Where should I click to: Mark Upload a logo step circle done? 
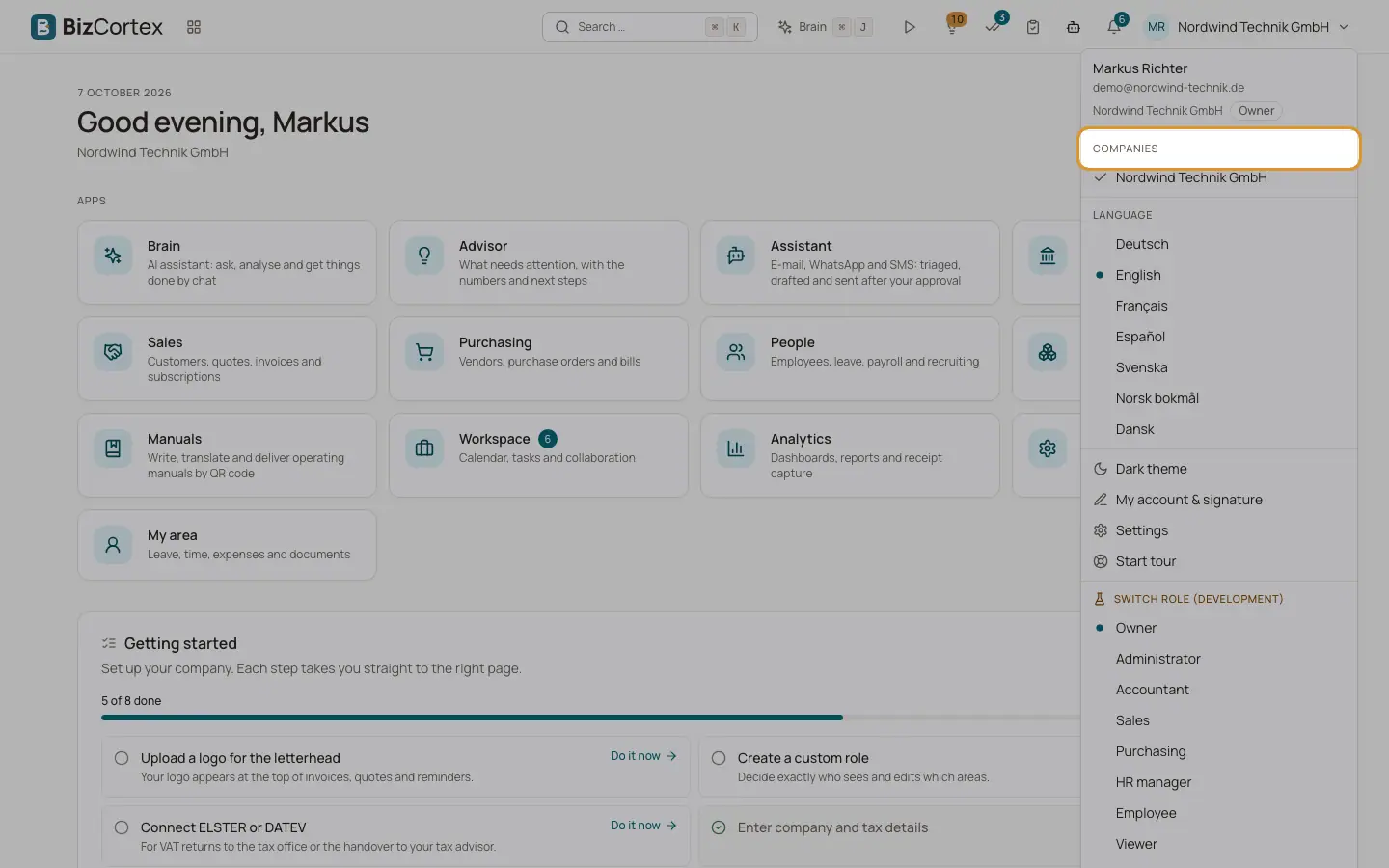tap(122, 758)
